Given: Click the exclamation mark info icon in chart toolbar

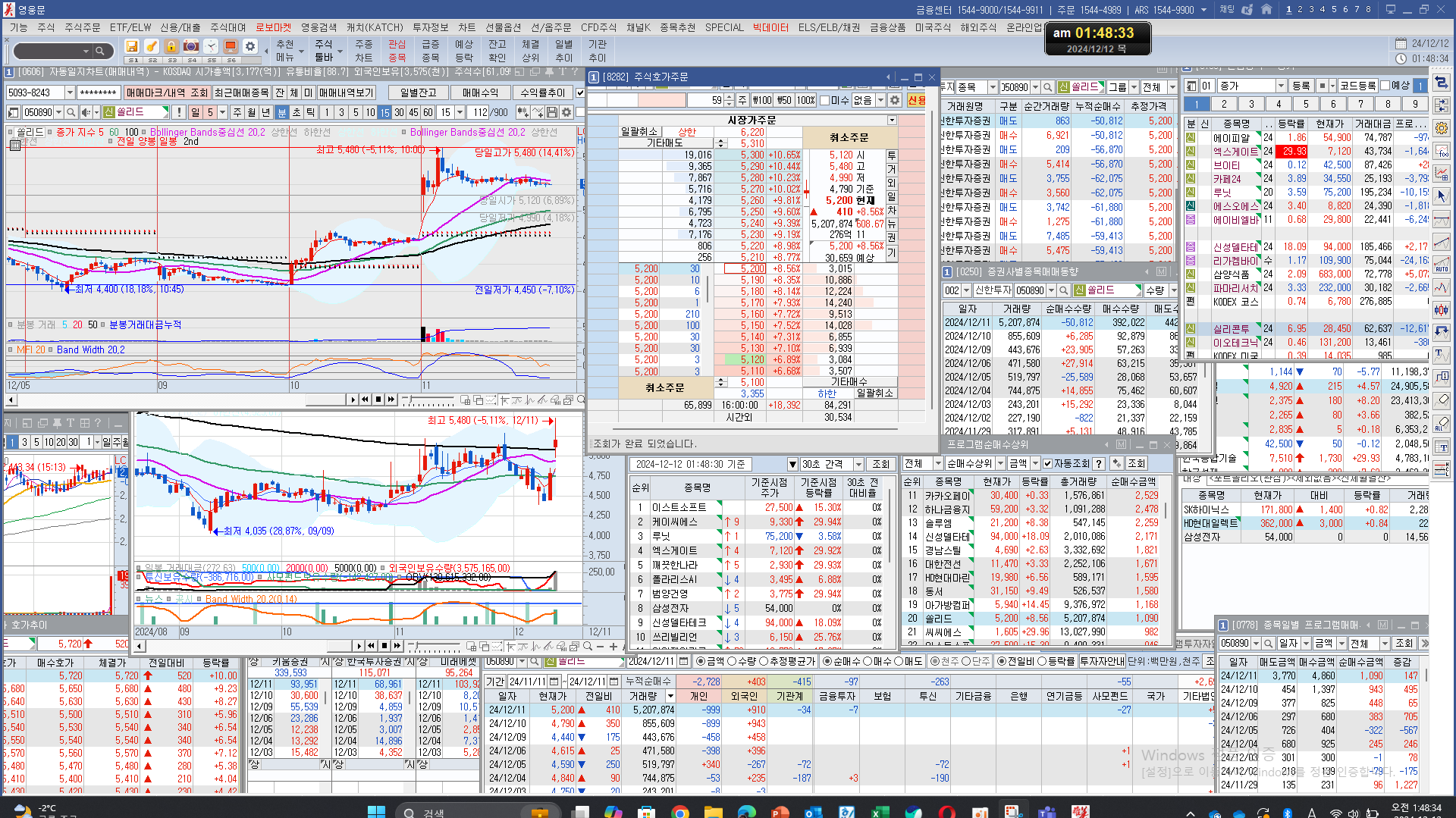Looking at the screenshot, I should [x=179, y=112].
